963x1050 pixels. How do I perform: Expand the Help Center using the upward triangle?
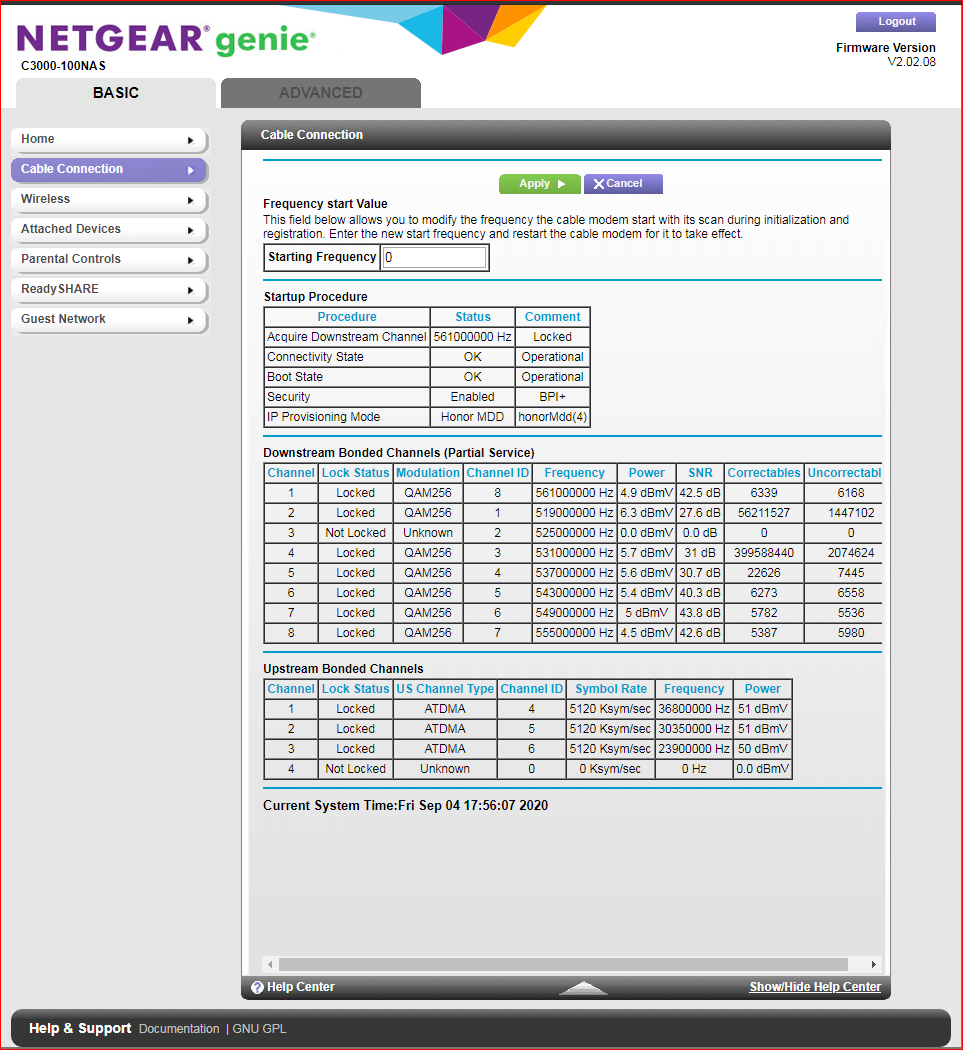click(x=583, y=987)
